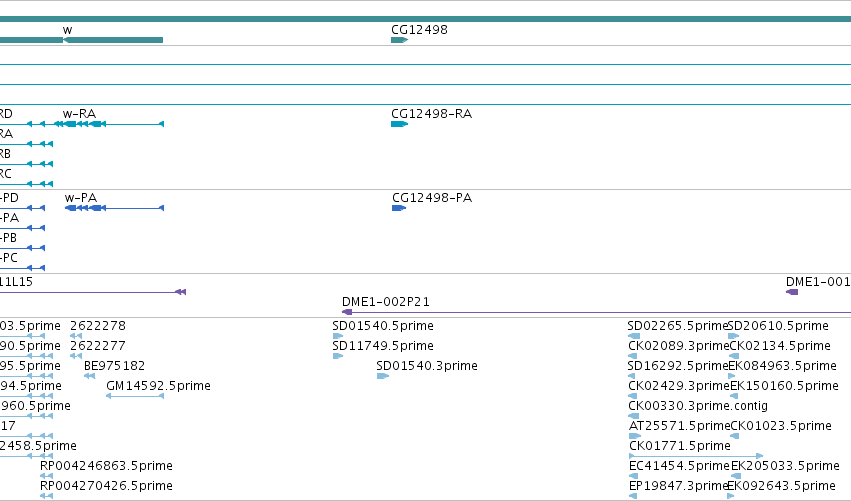Select the 2622278 EST feature label
This screenshot has width=851, height=501.
98,326
